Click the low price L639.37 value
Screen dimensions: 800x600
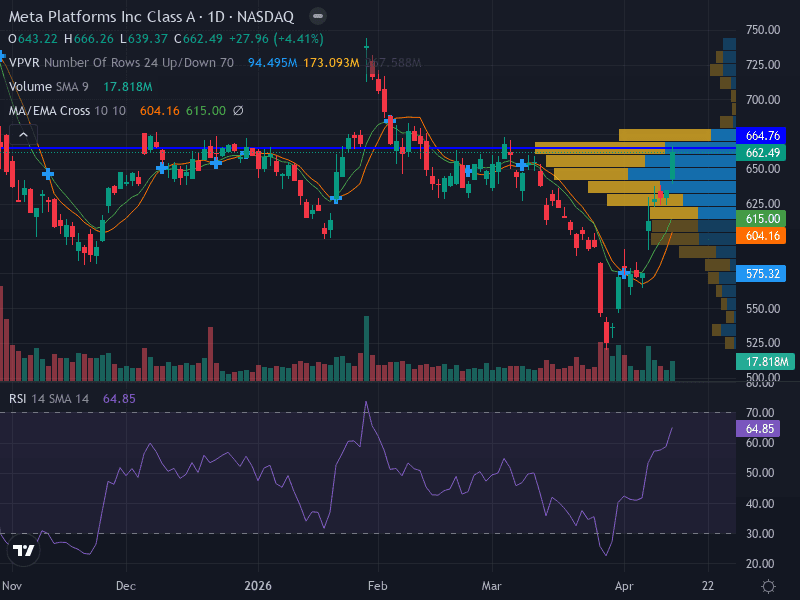point(144,39)
